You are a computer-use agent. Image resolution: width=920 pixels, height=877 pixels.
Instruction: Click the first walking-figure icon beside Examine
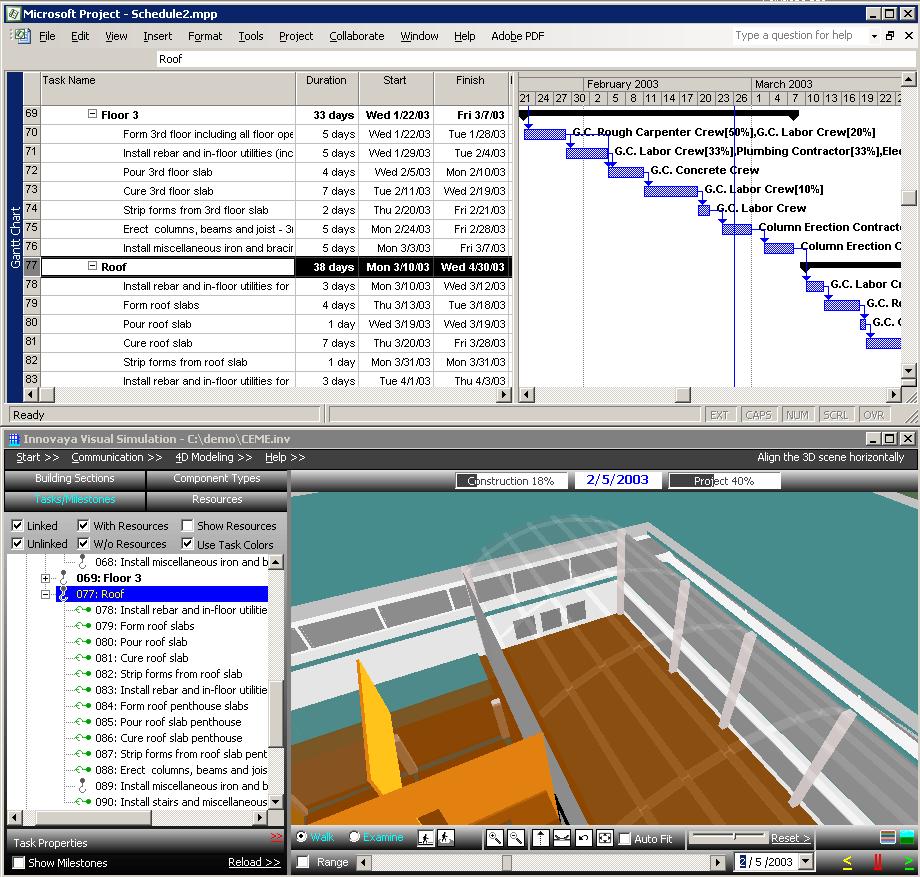(425, 838)
